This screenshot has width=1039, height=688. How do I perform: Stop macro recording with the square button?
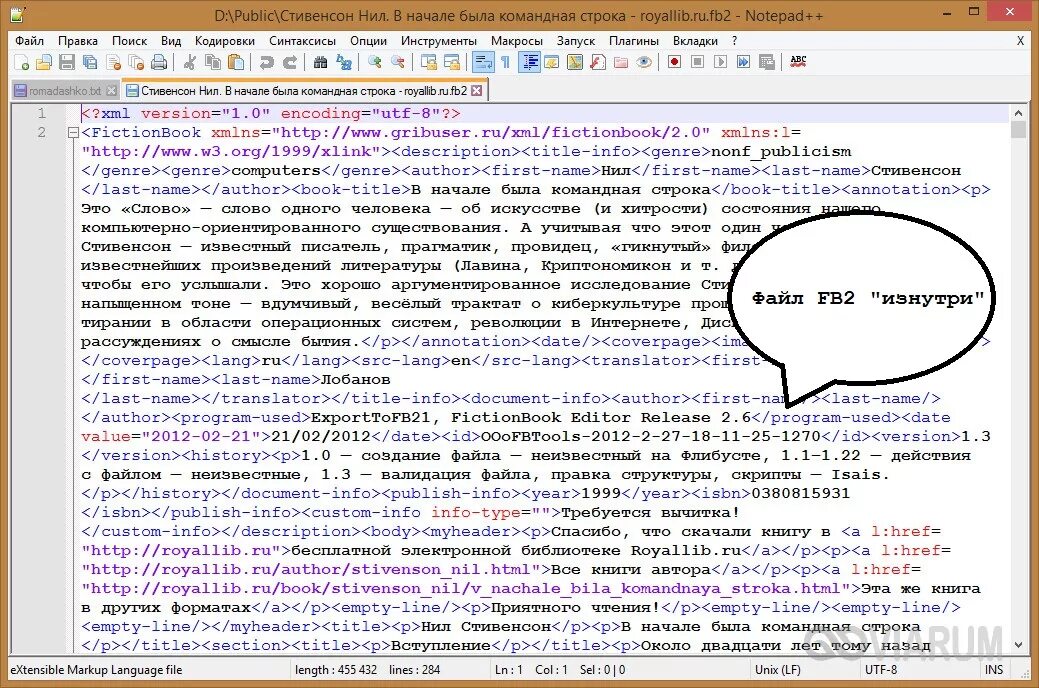698,62
